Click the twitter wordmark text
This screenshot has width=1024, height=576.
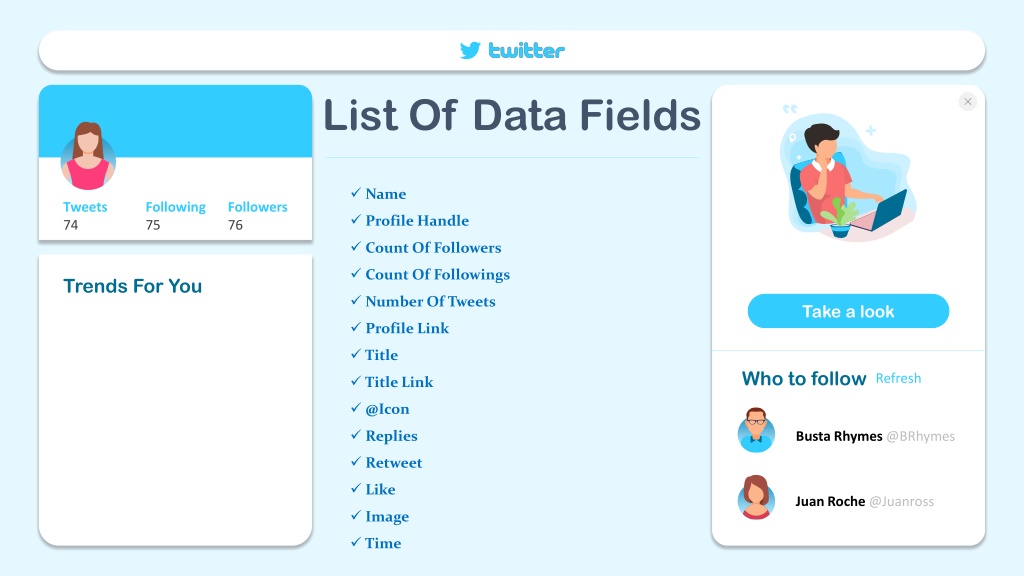pos(526,51)
